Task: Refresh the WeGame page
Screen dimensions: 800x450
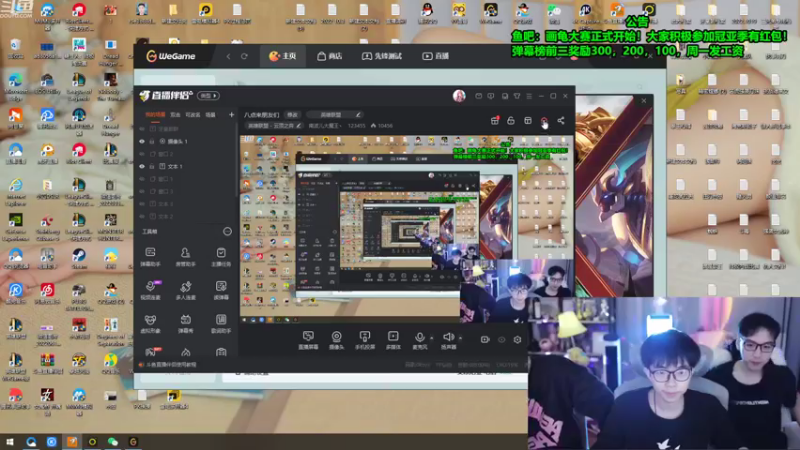Action: pos(244,56)
